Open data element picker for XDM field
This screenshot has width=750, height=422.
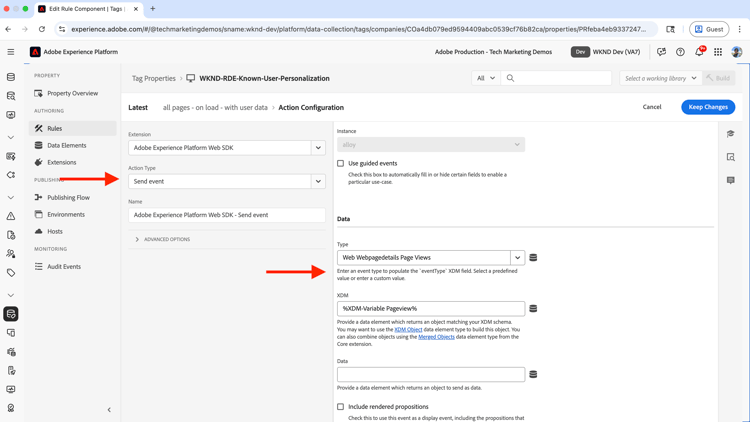click(x=533, y=309)
